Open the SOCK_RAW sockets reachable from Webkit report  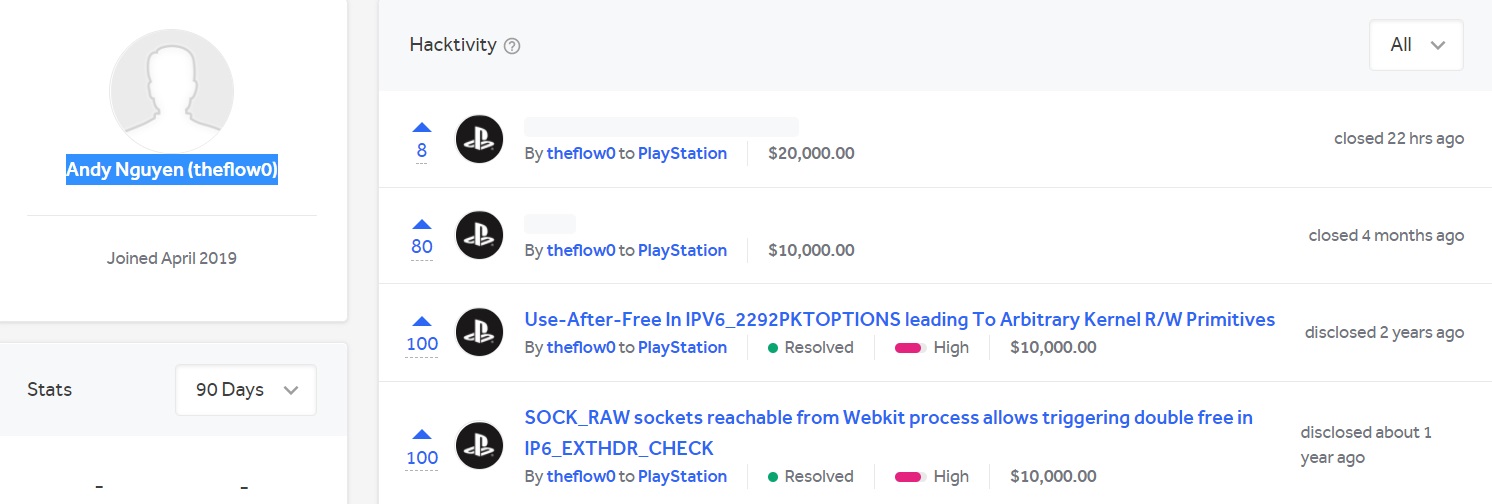coord(889,432)
